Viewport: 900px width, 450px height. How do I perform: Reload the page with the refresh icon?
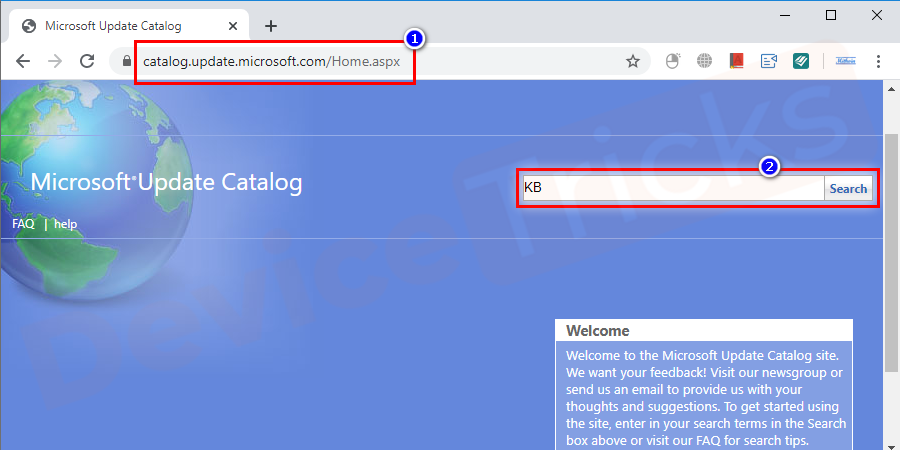(87, 61)
